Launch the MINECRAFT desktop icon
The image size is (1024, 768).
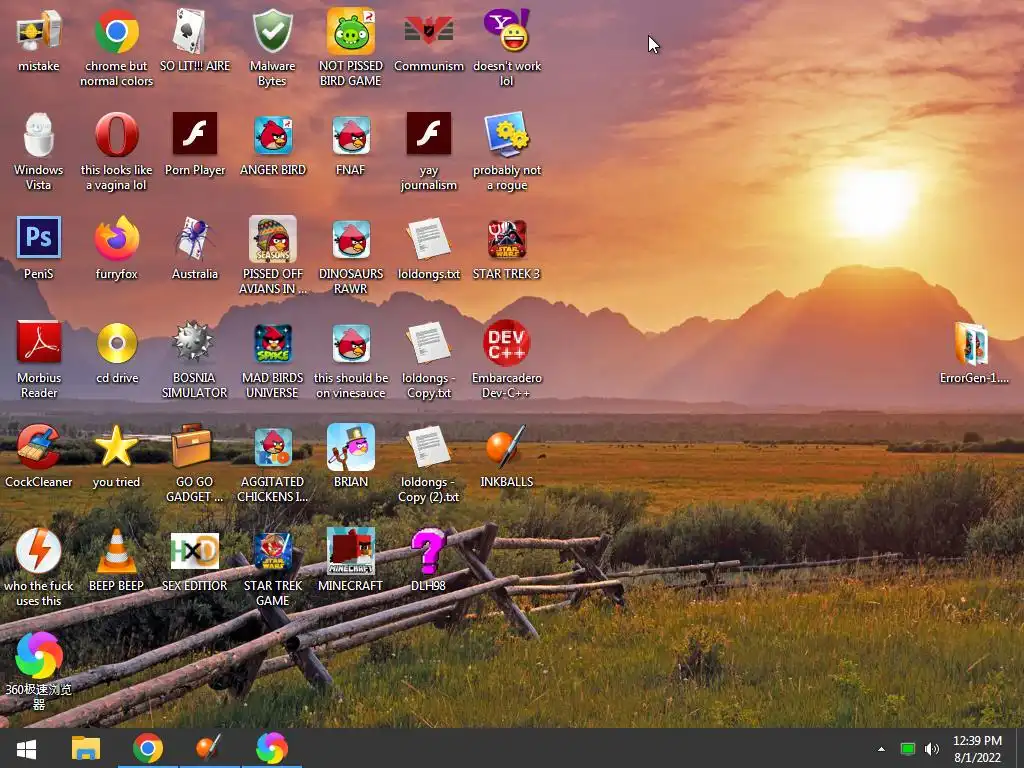(x=351, y=551)
